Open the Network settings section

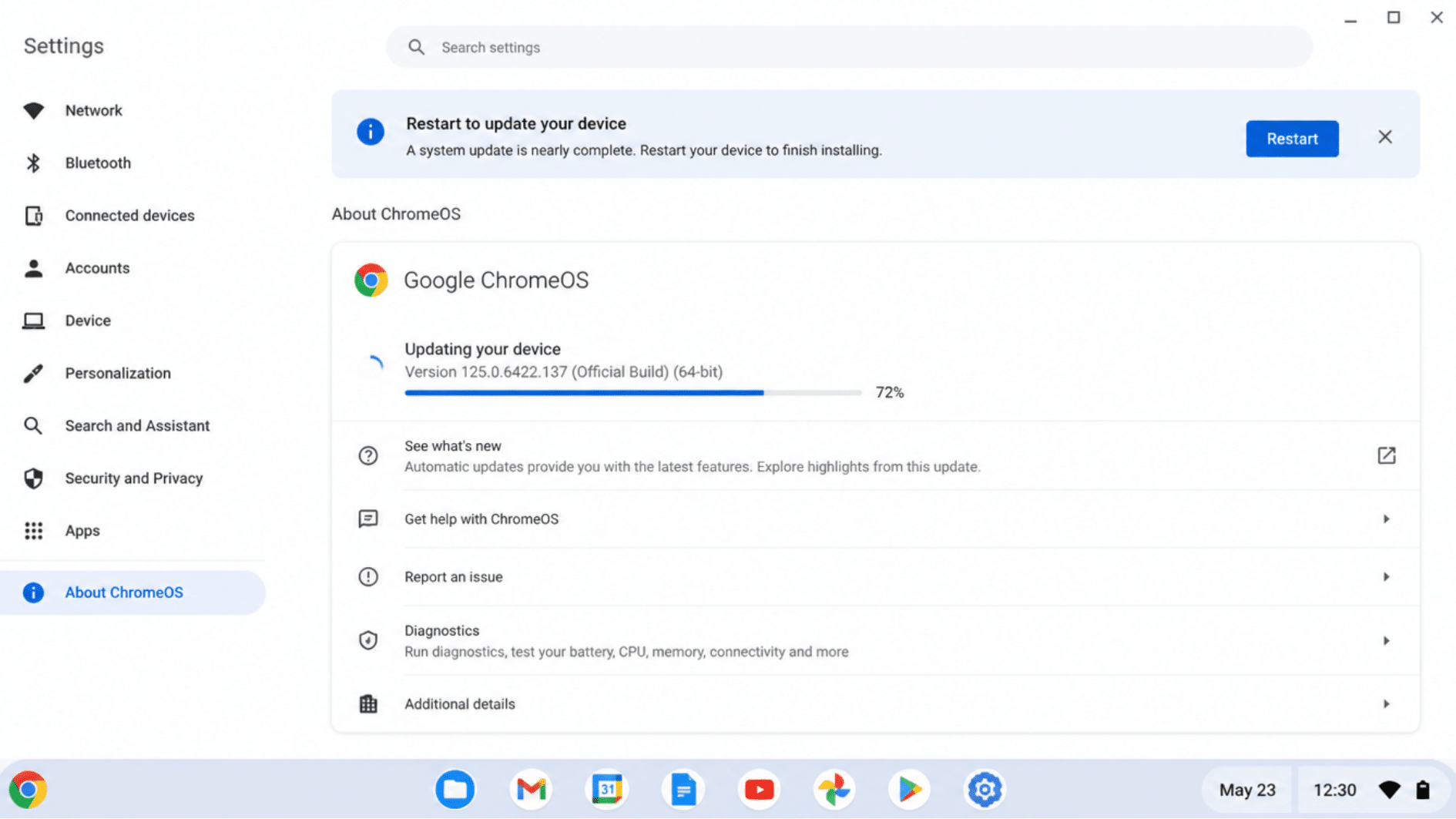[93, 110]
